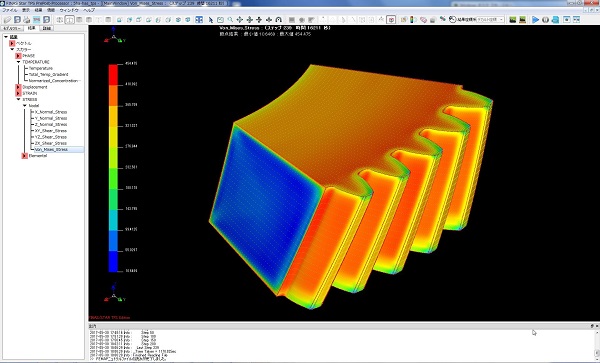Click the save disk icon in toolbar

17,20
